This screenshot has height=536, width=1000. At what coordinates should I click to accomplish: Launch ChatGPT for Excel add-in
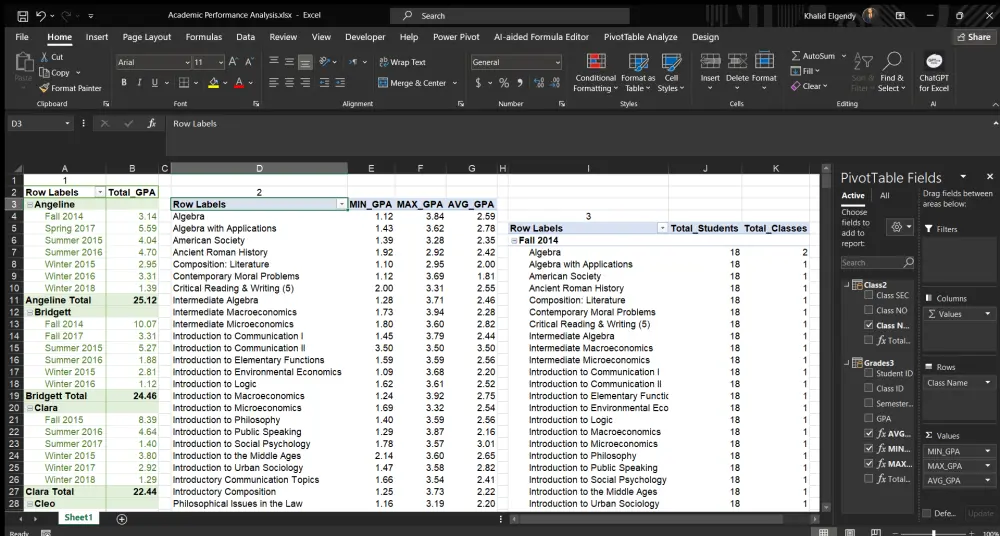[934, 73]
